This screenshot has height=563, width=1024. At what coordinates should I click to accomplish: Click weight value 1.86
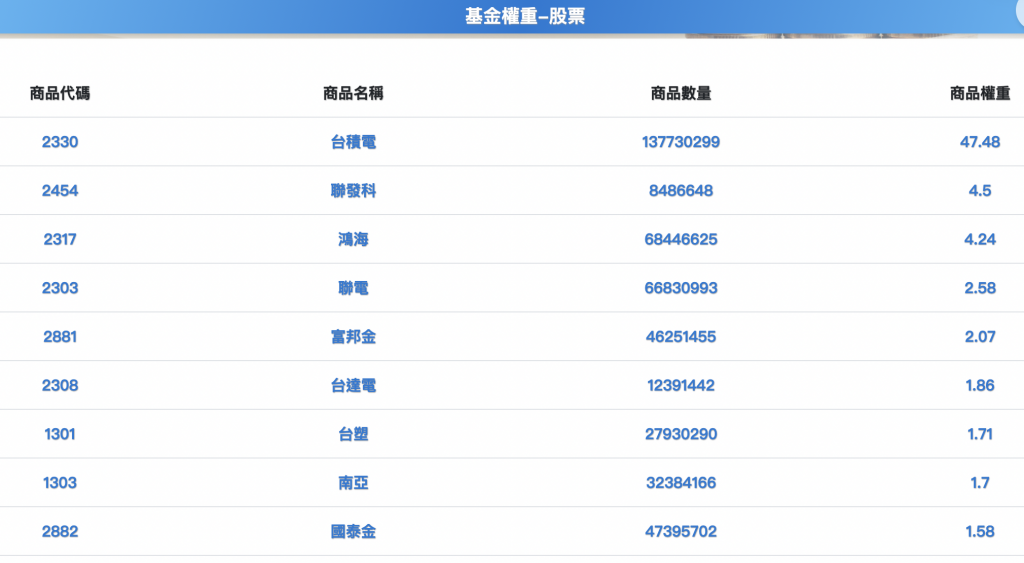point(980,385)
